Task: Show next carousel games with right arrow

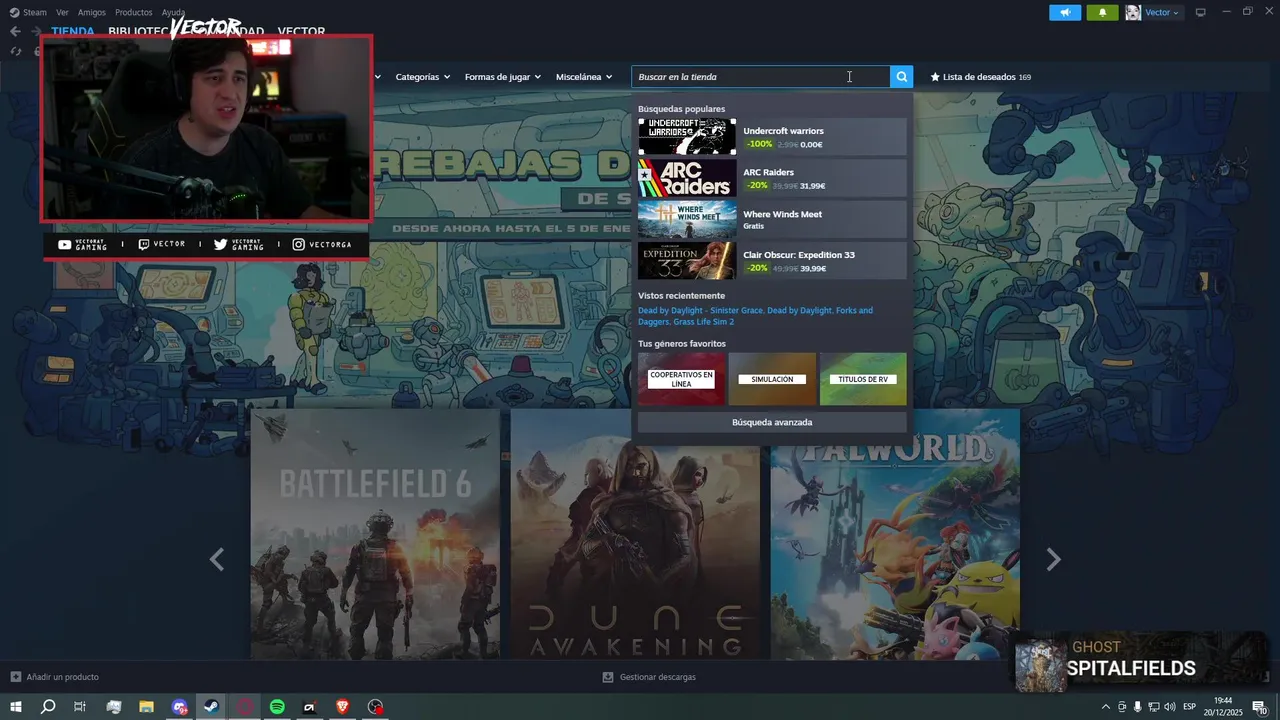Action: point(1053,560)
